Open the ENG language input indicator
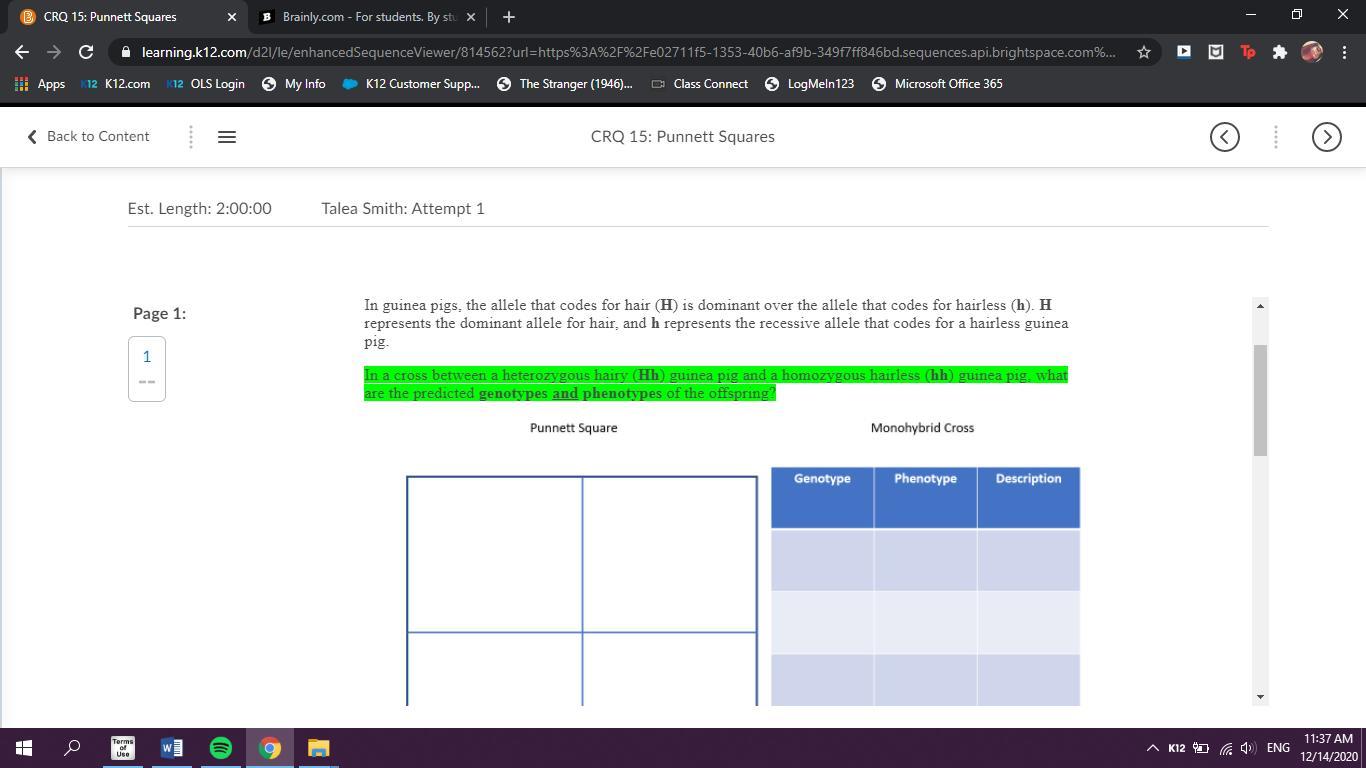 (1278, 748)
